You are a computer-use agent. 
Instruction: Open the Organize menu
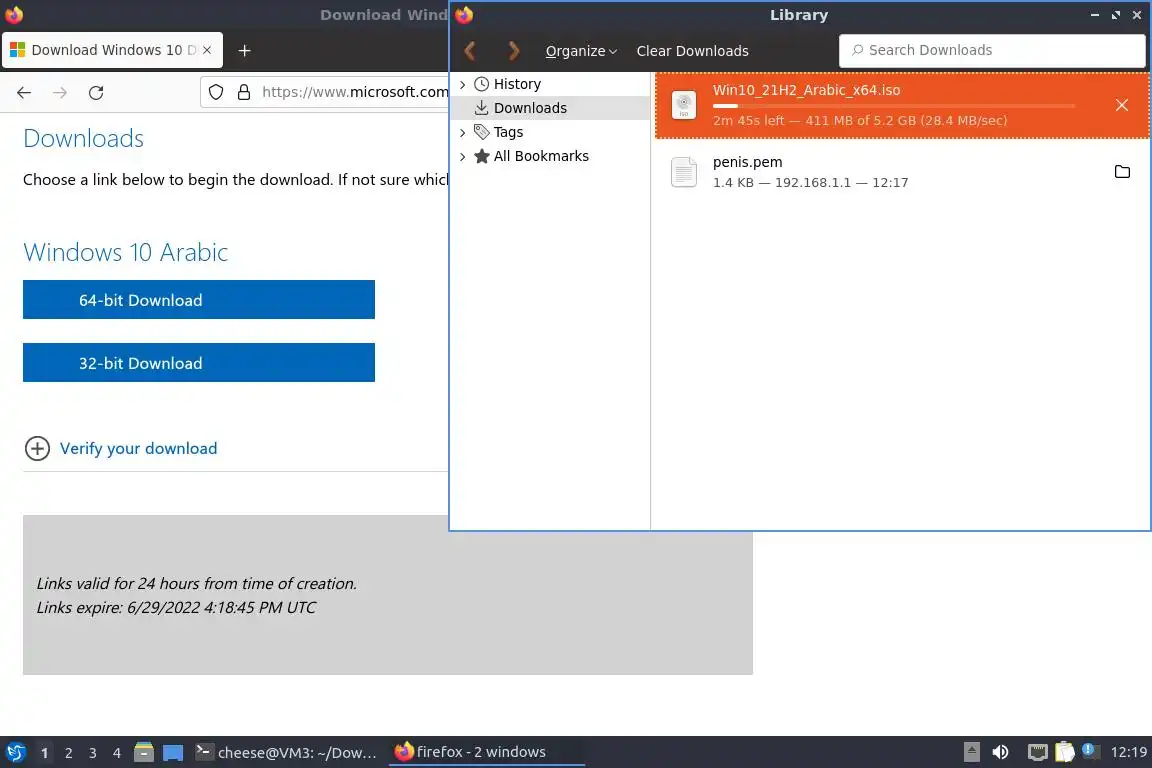click(x=580, y=51)
